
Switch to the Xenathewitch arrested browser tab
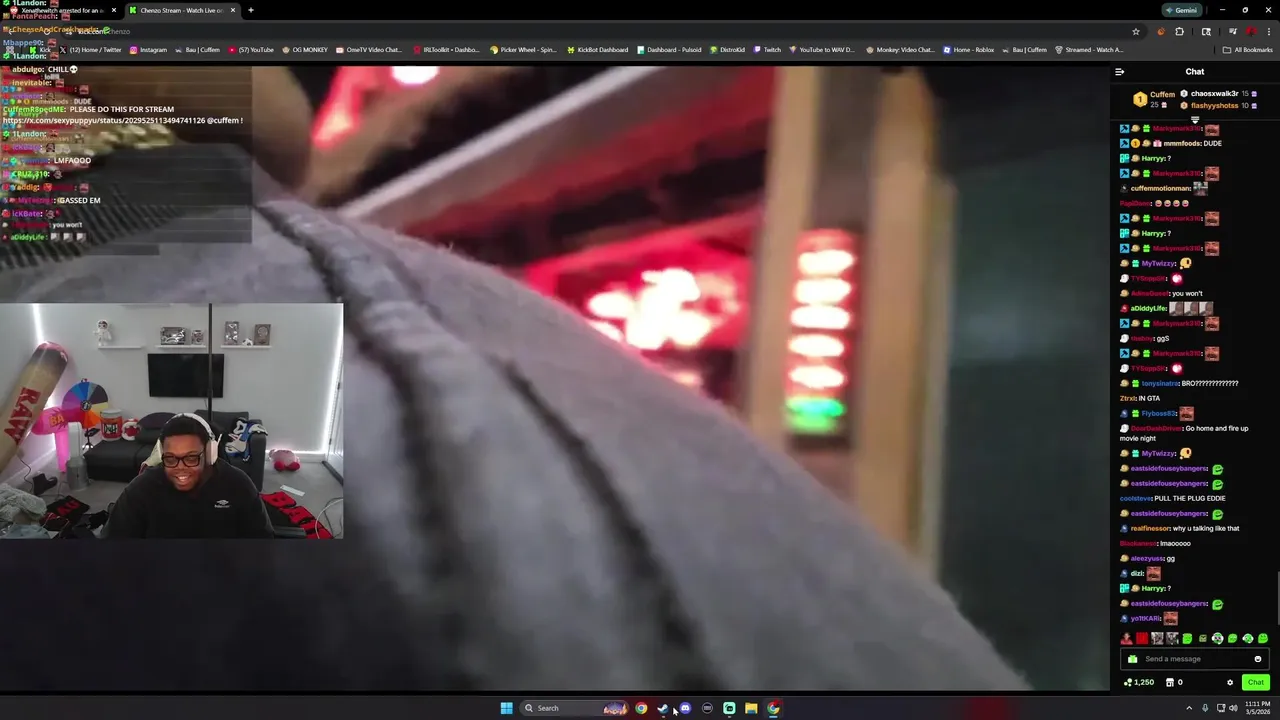tap(62, 10)
